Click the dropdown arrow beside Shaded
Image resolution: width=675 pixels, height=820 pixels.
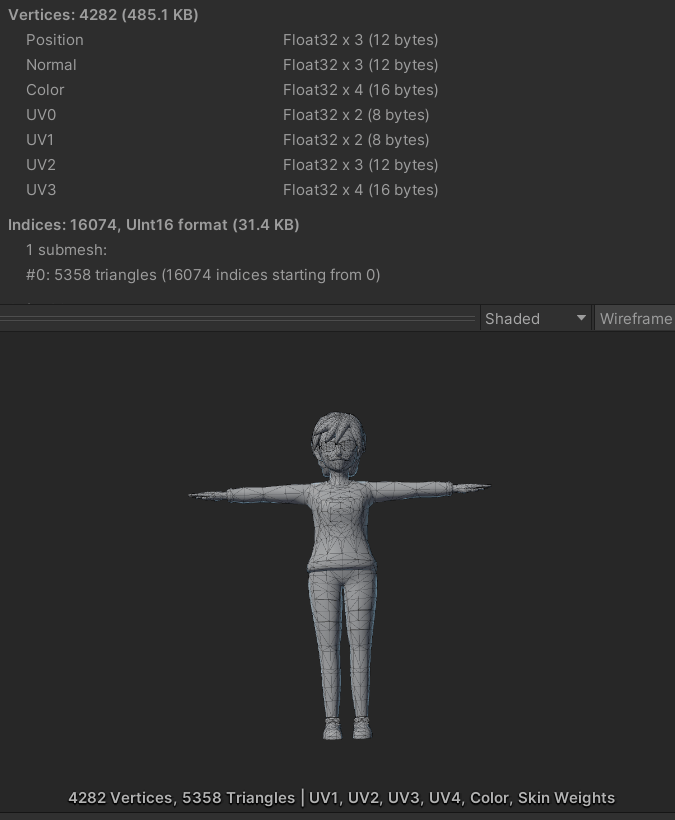581,318
